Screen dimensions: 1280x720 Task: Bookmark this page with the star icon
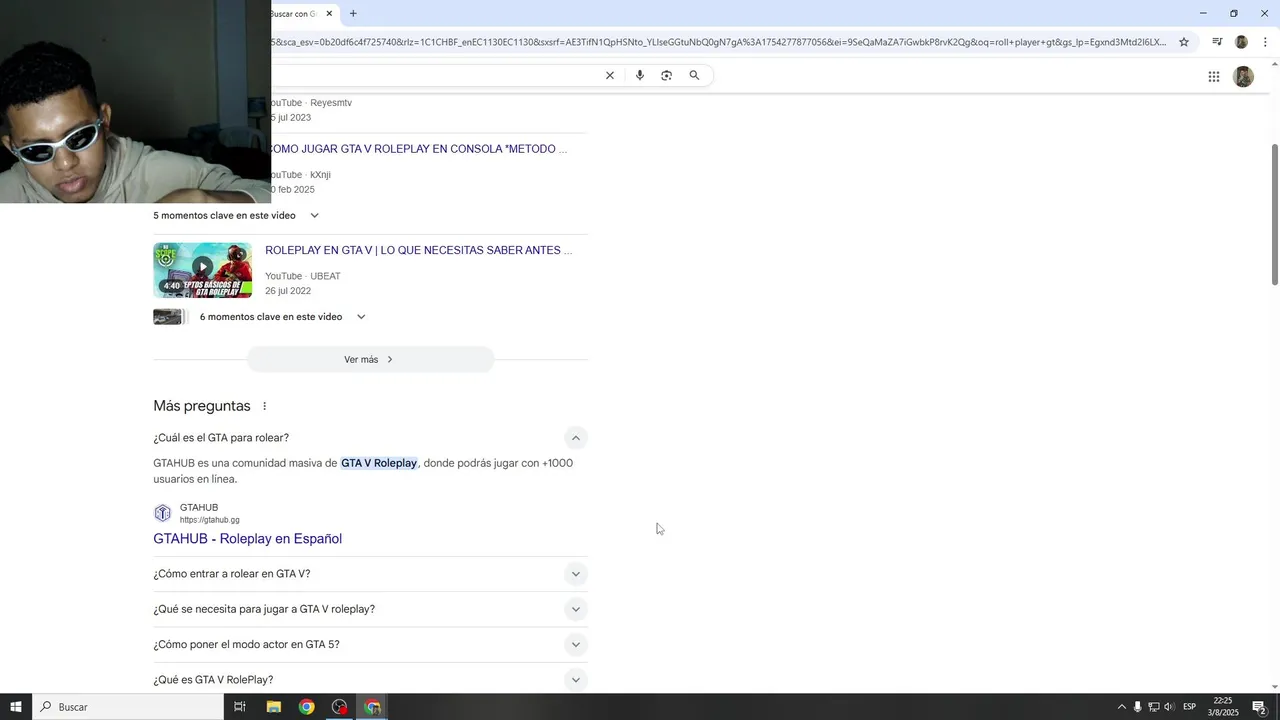click(x=1184, y=42)
